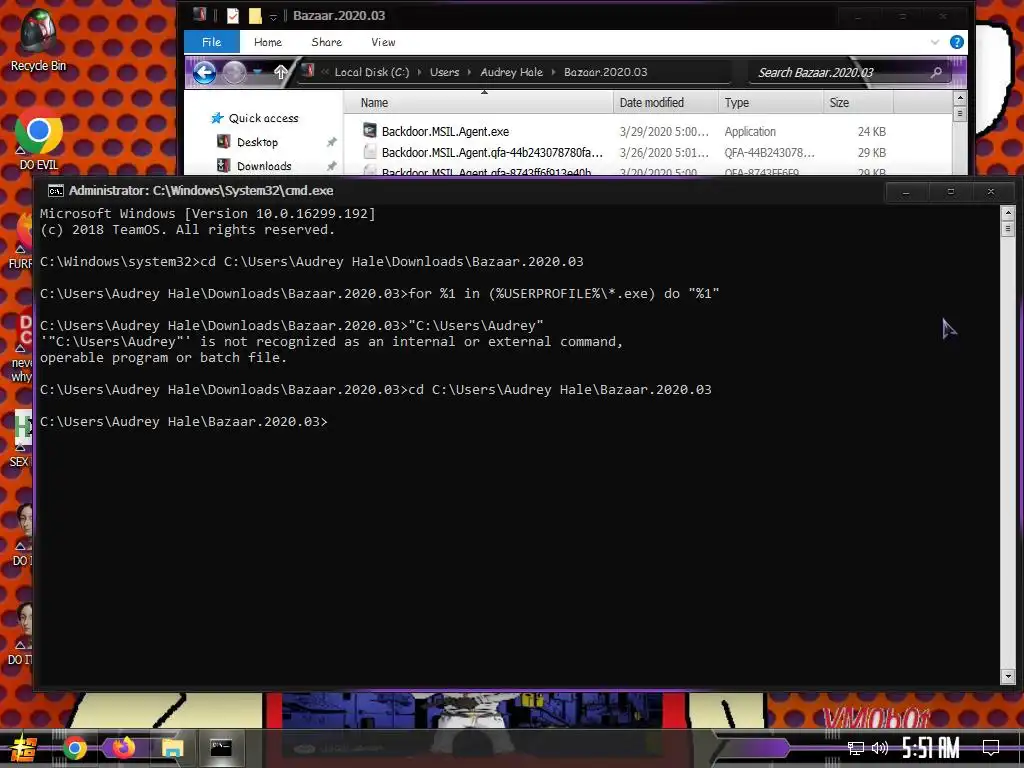Click the Start button on taskbar
1024x768 pixels.
pyautogui.click(x=23, y=748)
